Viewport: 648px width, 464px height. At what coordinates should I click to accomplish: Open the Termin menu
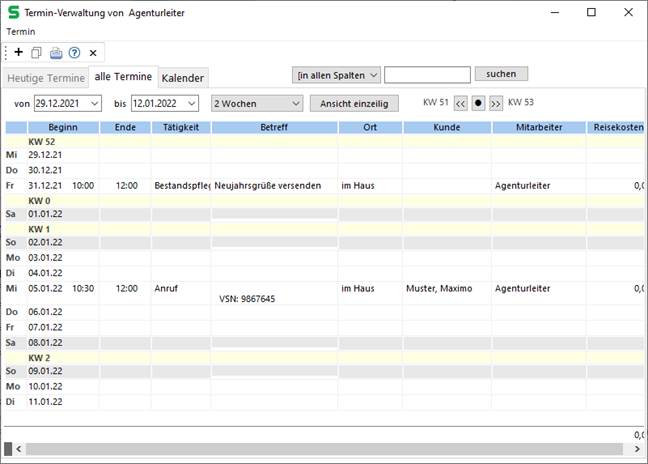21,32
